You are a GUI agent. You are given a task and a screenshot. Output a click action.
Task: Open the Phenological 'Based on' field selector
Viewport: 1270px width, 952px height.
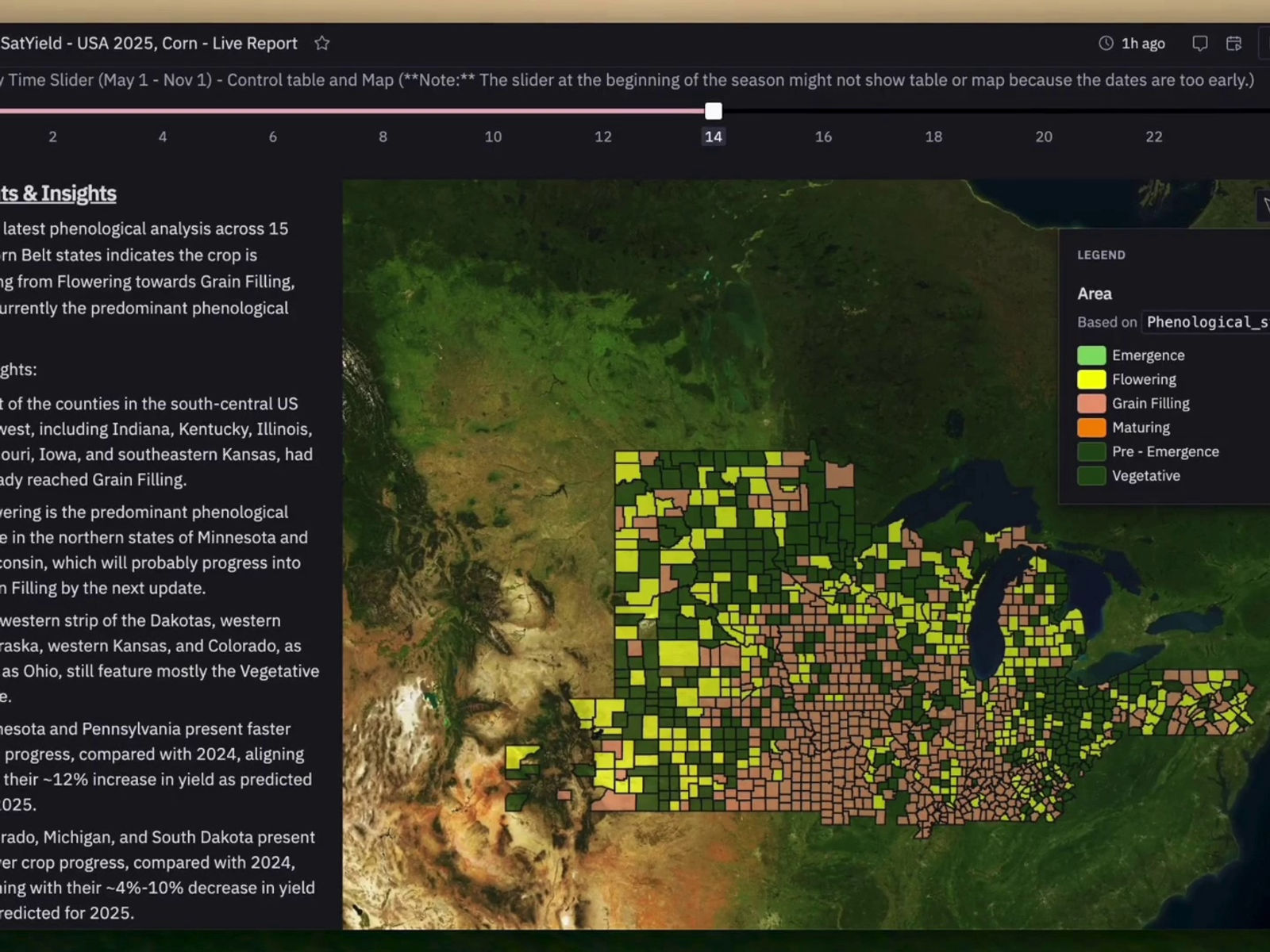pyautogui.click(x=1206, y=322)
